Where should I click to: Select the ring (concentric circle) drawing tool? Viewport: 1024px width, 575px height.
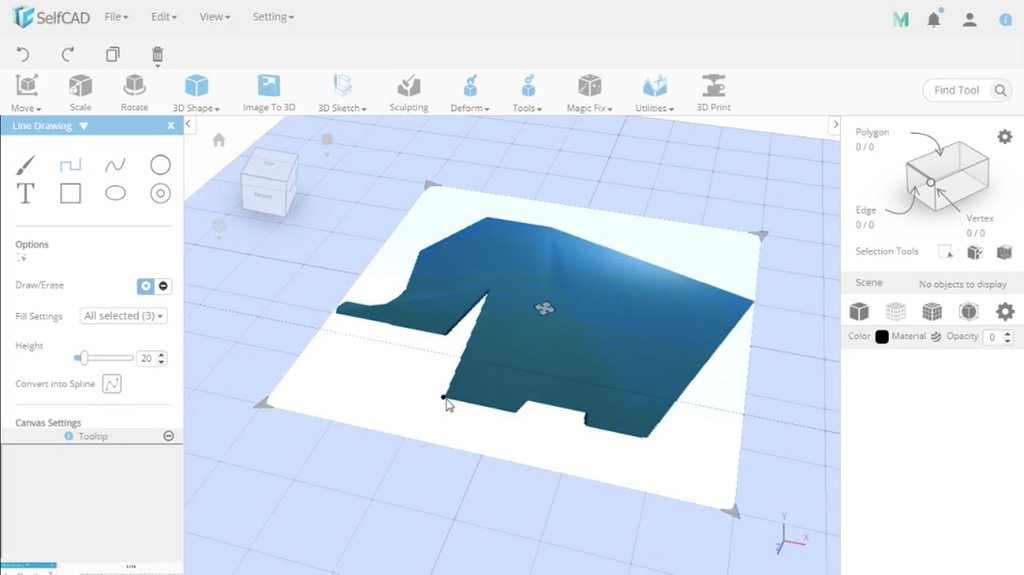(160, 193)
